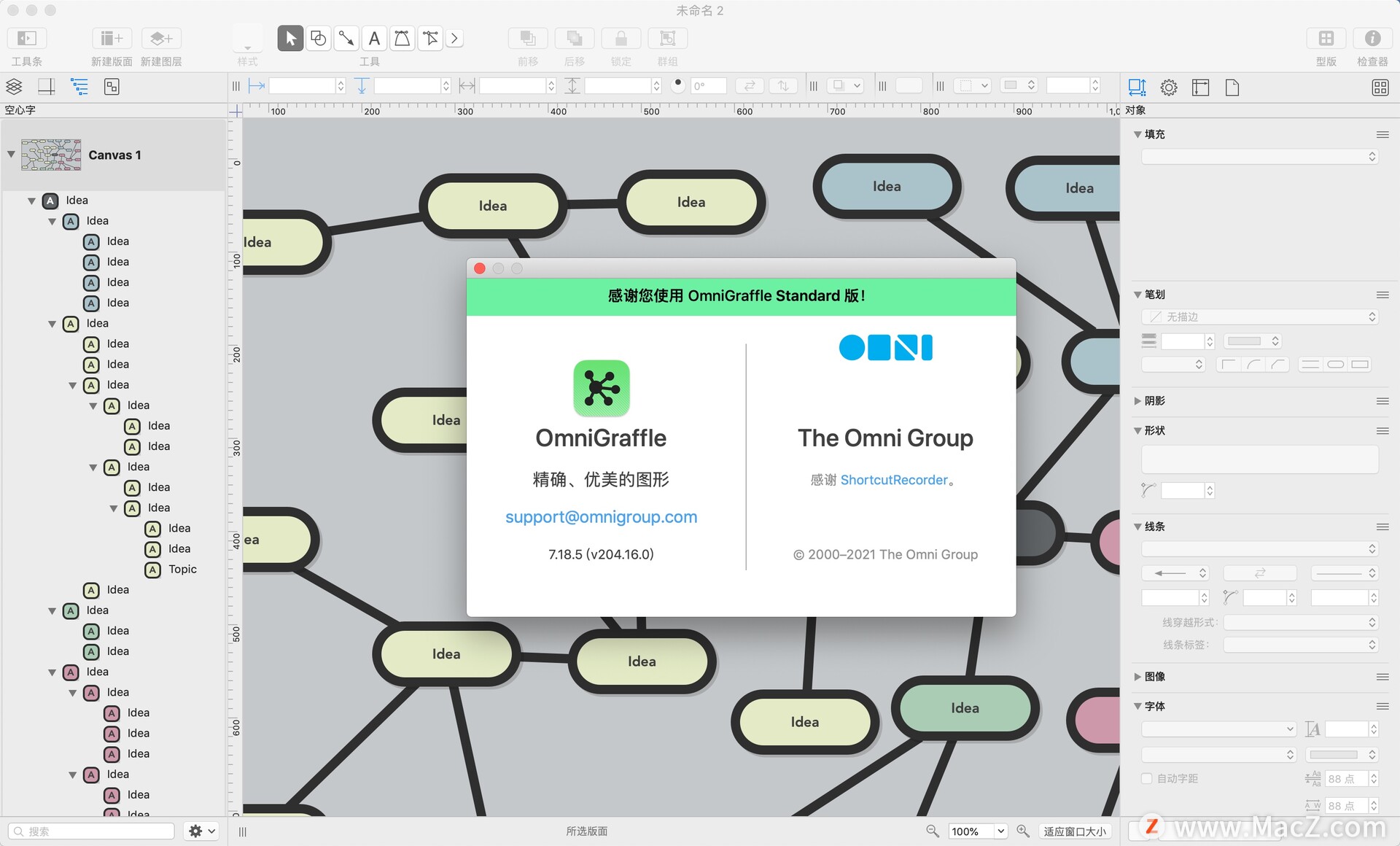Select the text tool (A)
The height and width of the screenshot is (846, 1400).
(x=374, y=39)
